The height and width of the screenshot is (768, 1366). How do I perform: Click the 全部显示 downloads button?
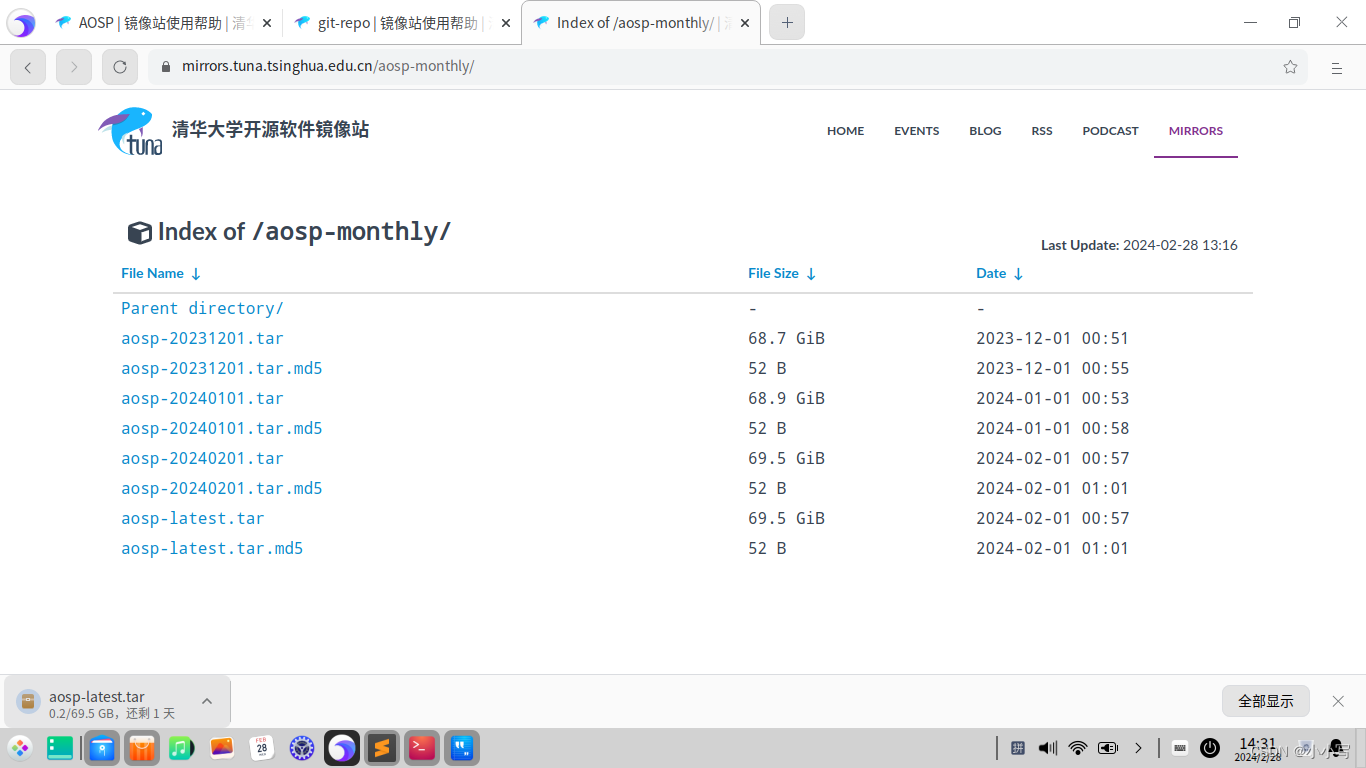[x=1265, y=701]
